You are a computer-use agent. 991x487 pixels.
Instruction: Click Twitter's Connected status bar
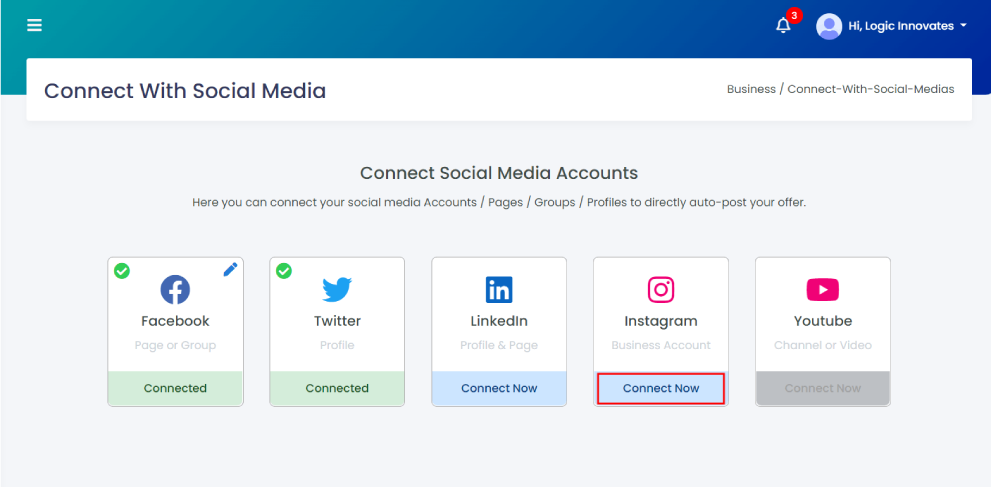click(x=337, y=388)
